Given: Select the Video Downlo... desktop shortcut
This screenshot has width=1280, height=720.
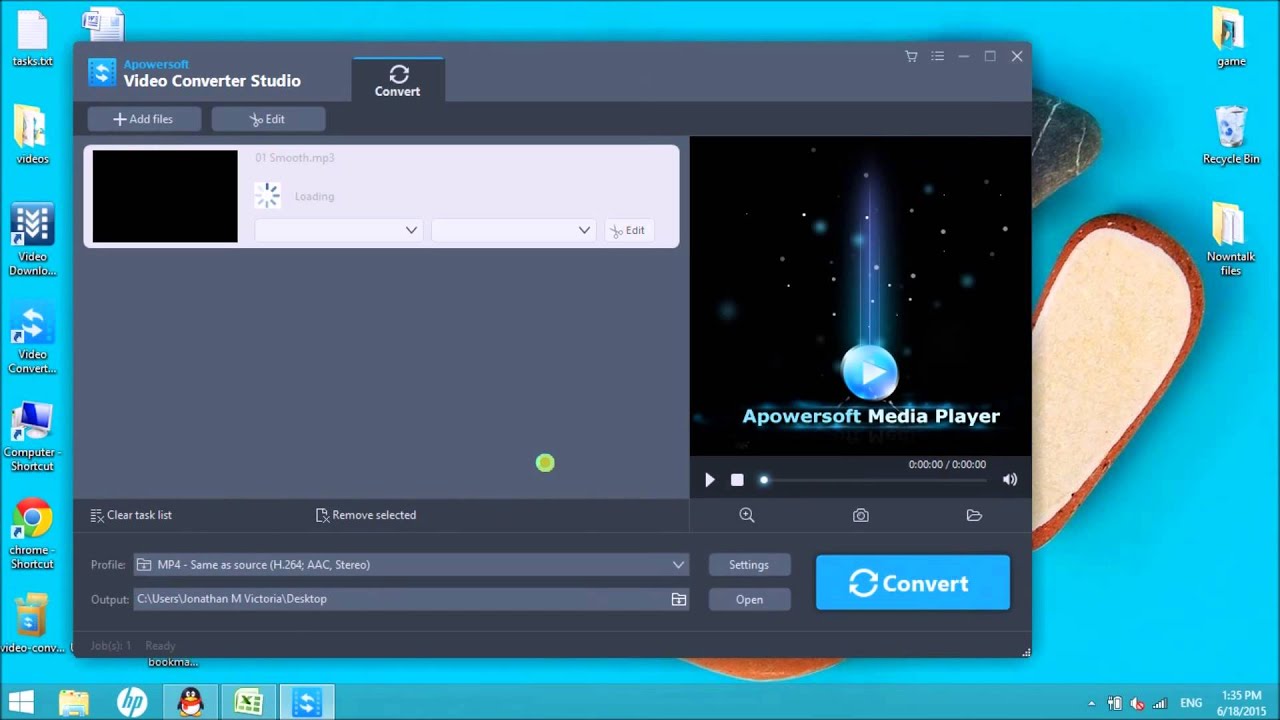Looking at the screenshot, I should coord(32,240).
